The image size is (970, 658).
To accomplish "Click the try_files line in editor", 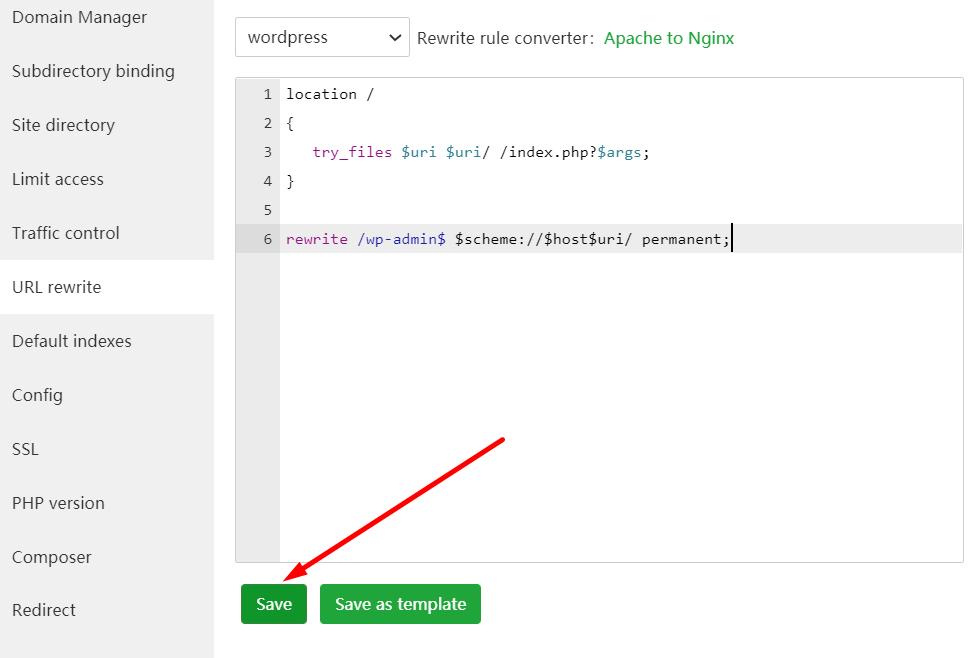I will click(x=480, y=152).
